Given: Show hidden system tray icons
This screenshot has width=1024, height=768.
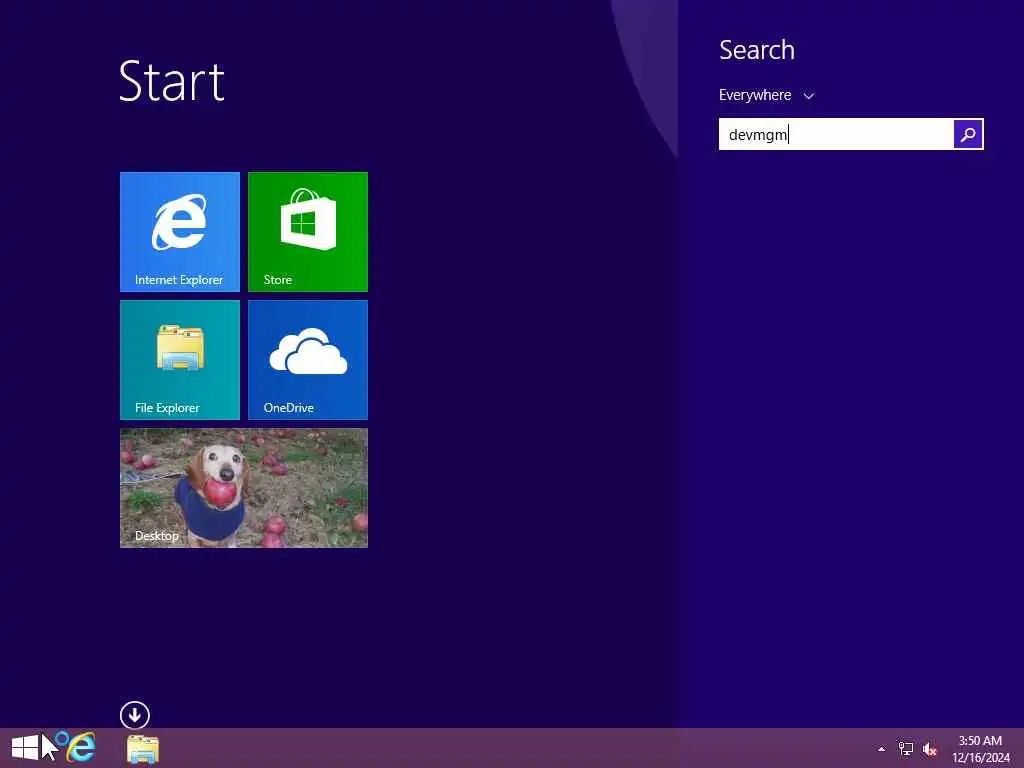Looking at the screenshot, I should pyautogui.click(x=881, y=749).
